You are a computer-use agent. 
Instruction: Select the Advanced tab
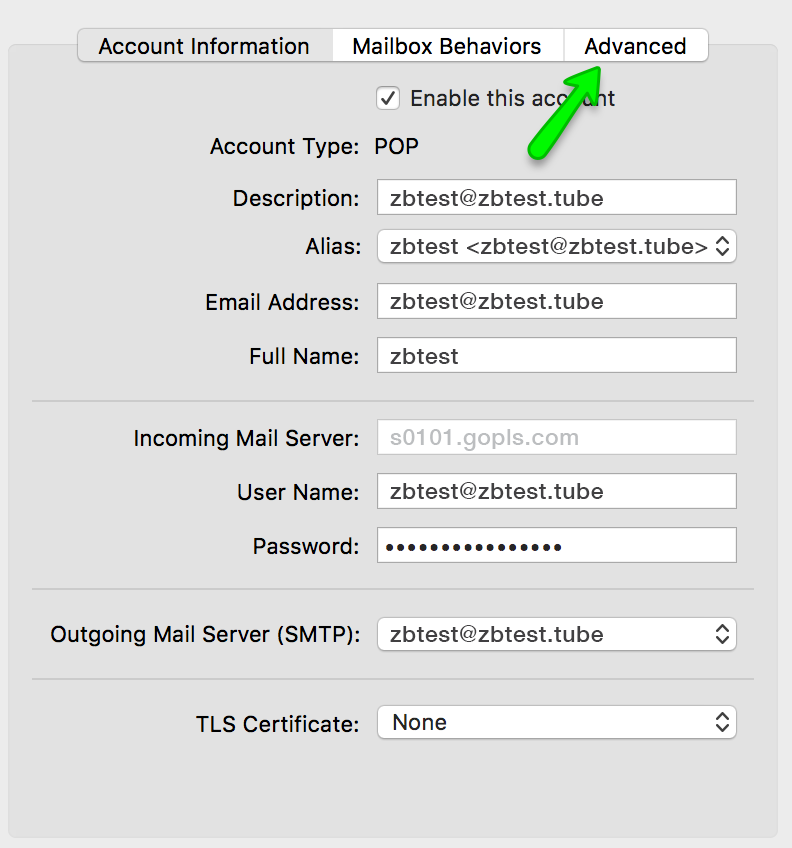point(636,46)
